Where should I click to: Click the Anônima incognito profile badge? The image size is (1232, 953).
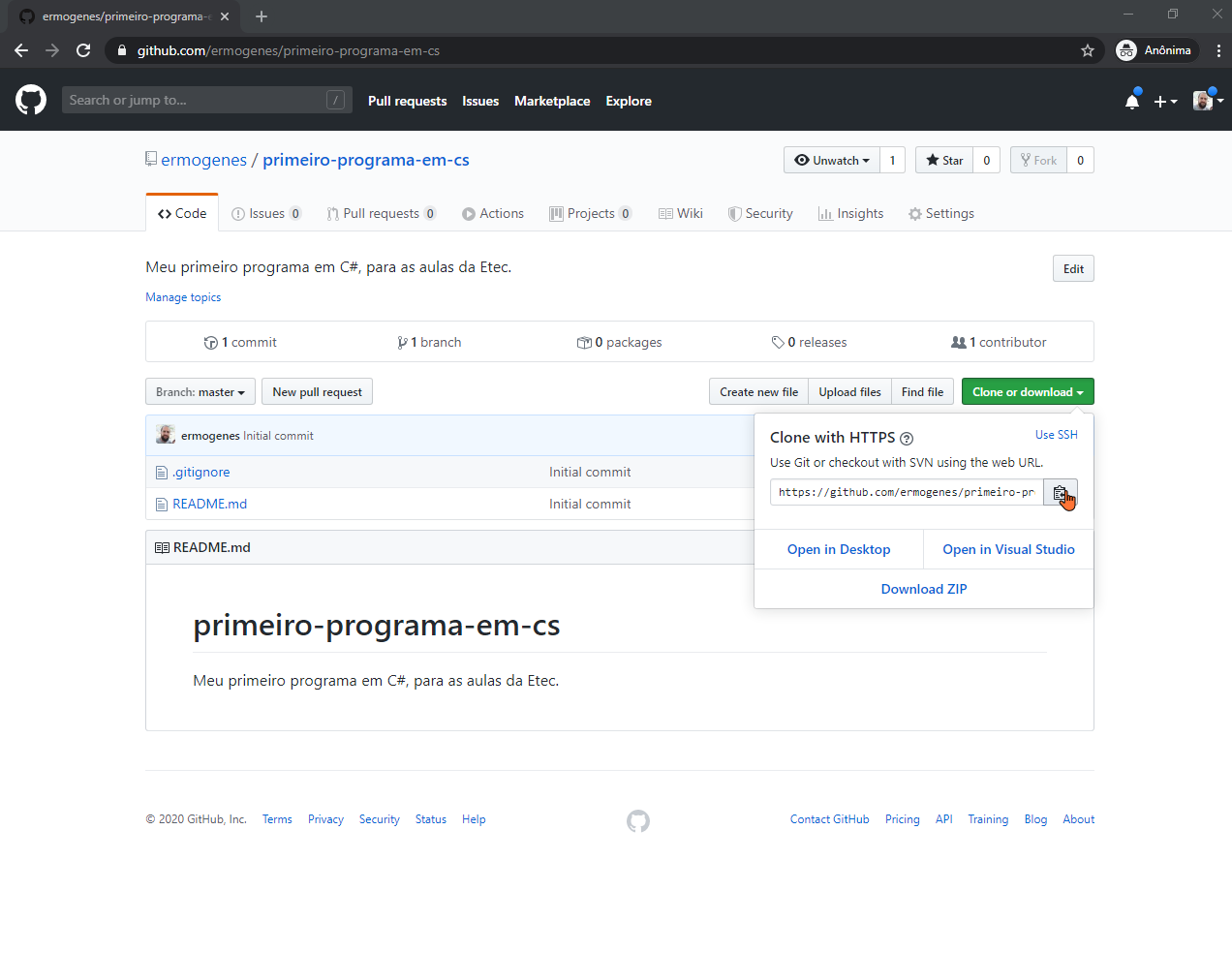click(1155, 50)
